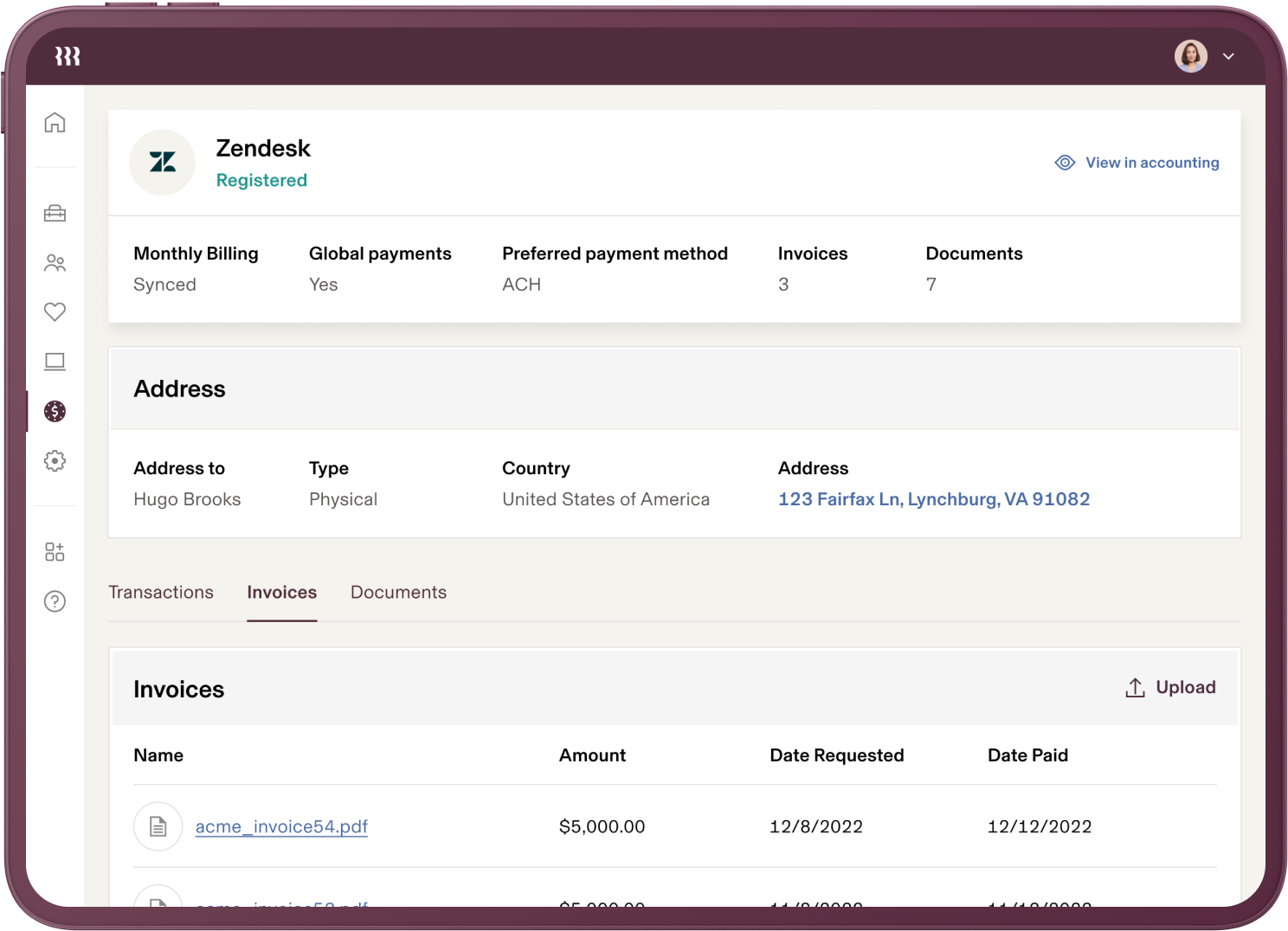Open the acme_invoice54.pdf file link
Screen dimensions: 1288x931
(281, 826)
